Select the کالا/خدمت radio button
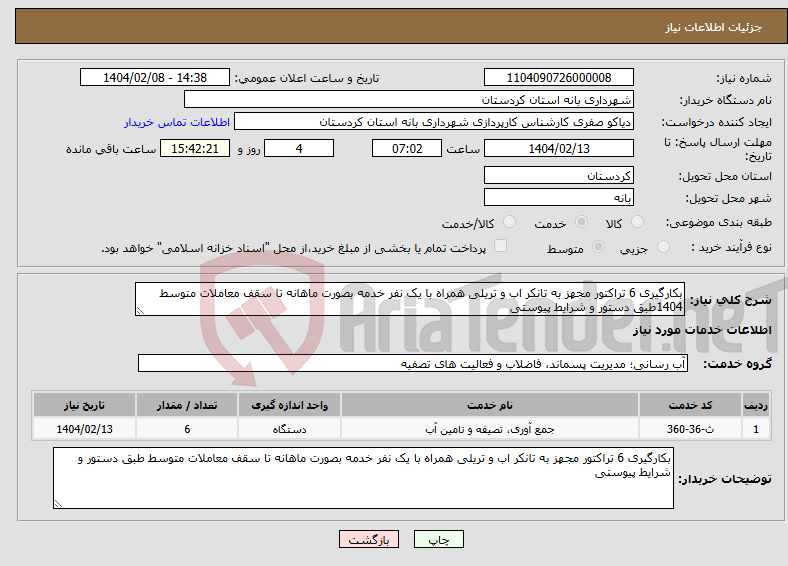The width and height of the screenshot is (788, 566). [509, 222]
